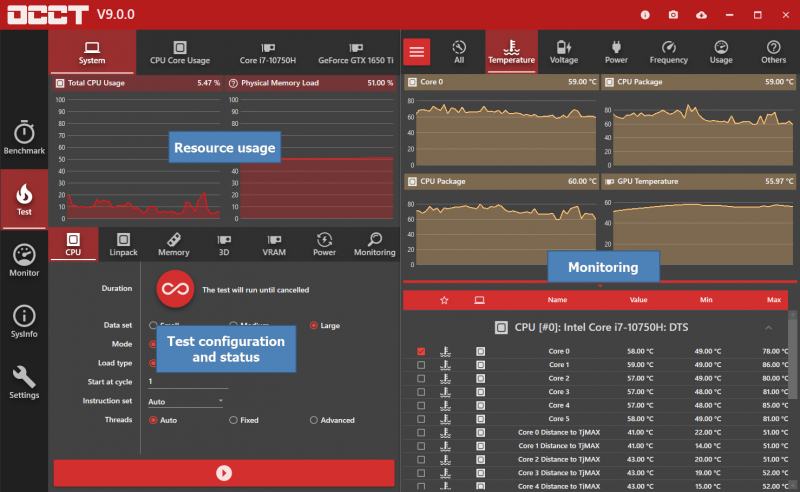The height and width of the screenshot is (492, 800).
Task: Click the favorites star column header
Action: click(444, 300)
